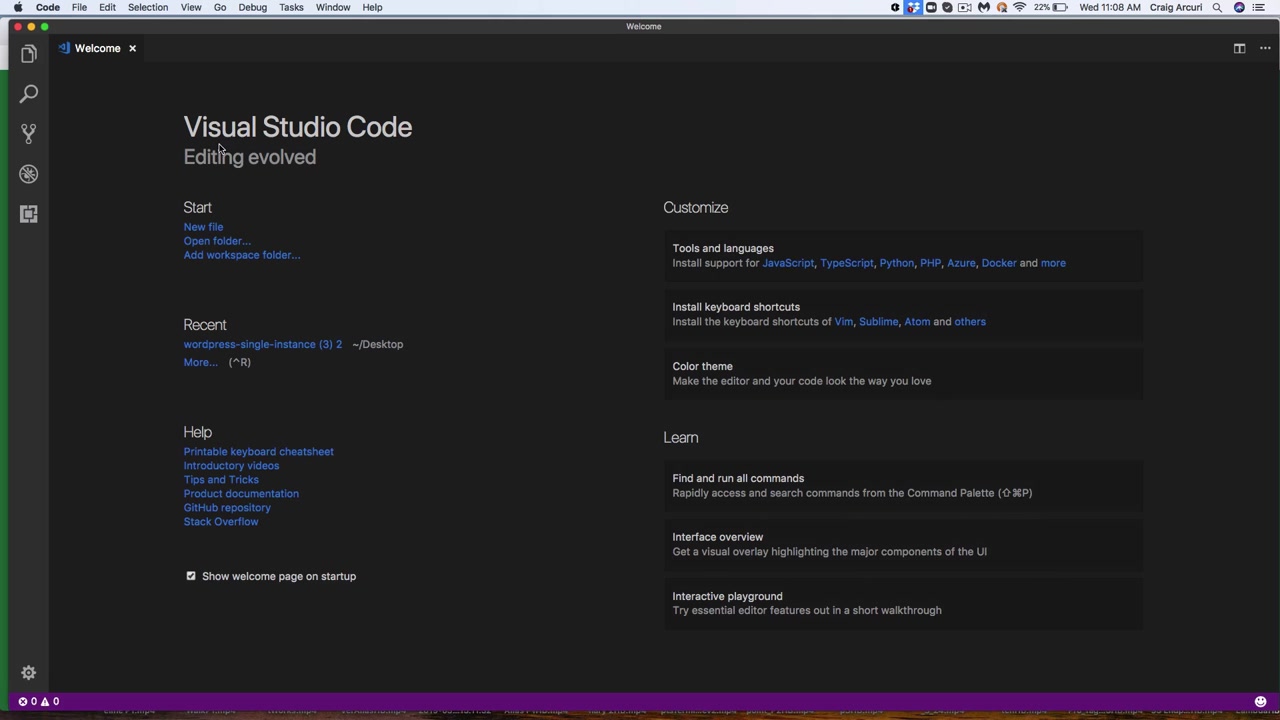The height and width of the screenshot is (720, 1280).
Task: Open macOS Spotlight search icon
Action: (1217, 7)
